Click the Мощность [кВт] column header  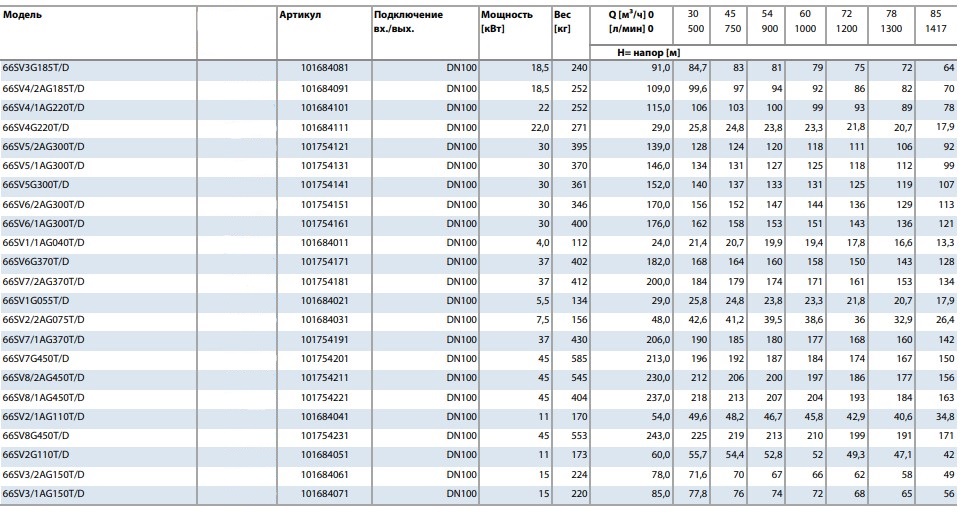(x=506, y=22)
